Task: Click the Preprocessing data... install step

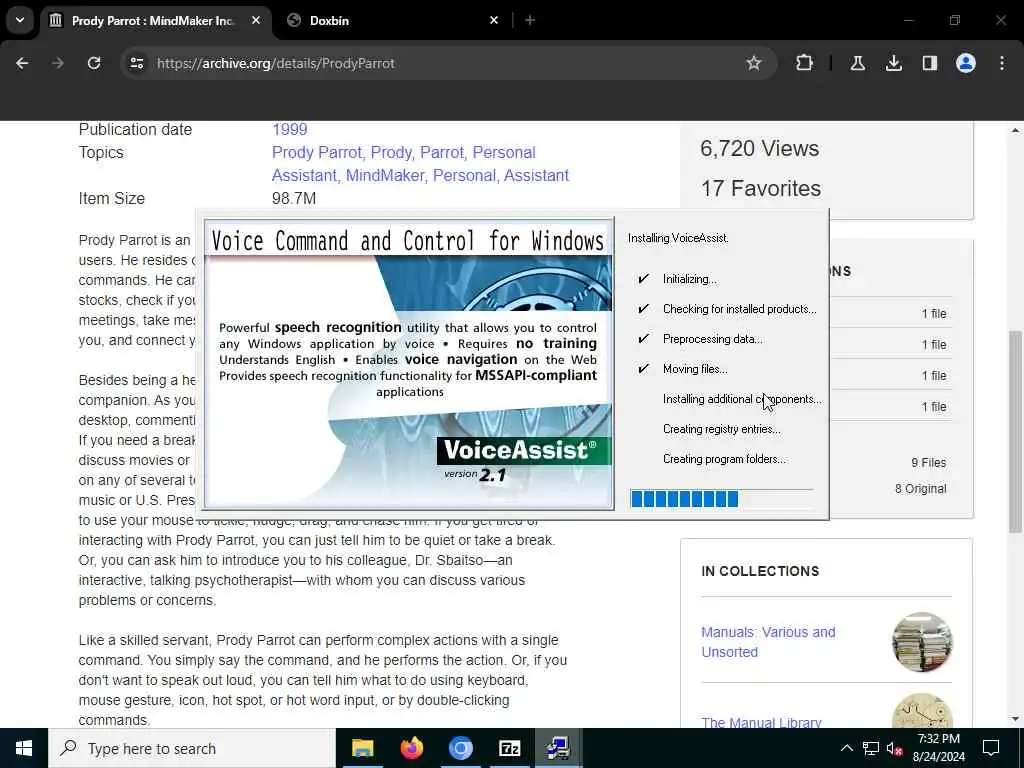Action: pyautogui.click(x=712, y=339)
